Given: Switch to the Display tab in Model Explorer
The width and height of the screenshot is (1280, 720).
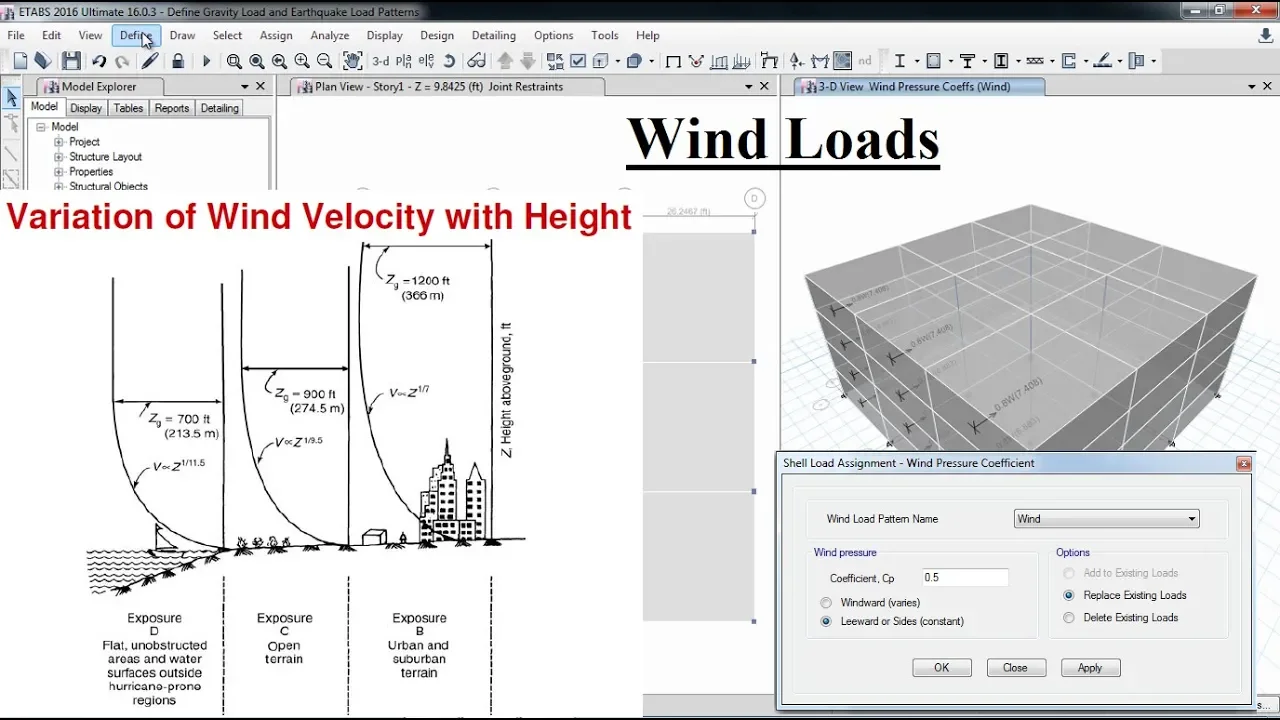Looking at the screenshot, I should pos(86,108).
